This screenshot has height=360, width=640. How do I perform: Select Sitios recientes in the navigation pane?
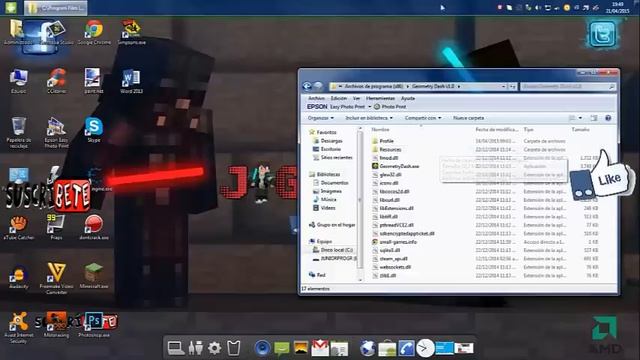pyautogui.click(x=333, y=158)
